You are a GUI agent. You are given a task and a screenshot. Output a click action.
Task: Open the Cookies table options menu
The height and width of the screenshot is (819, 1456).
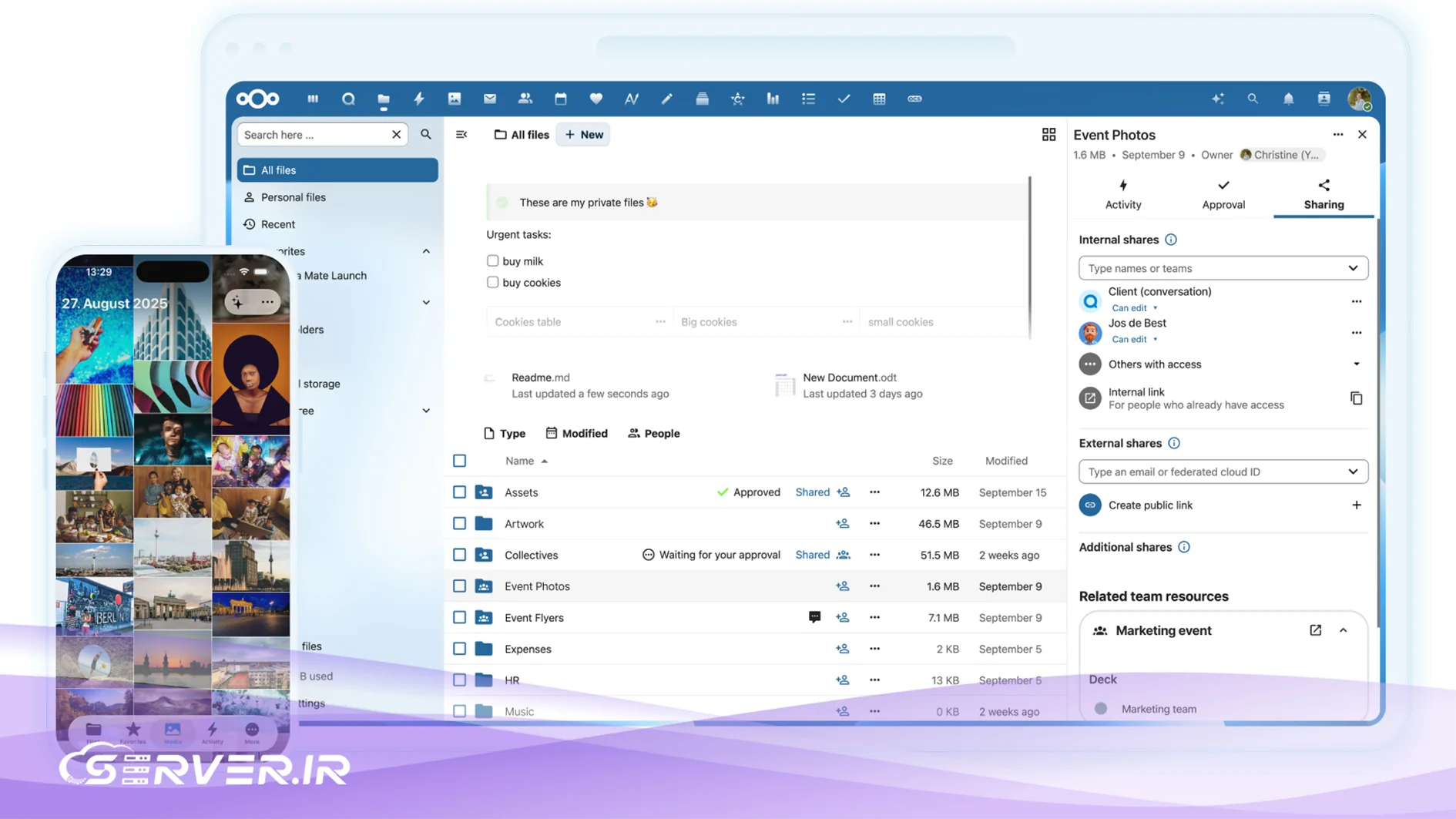click(660, 322)
